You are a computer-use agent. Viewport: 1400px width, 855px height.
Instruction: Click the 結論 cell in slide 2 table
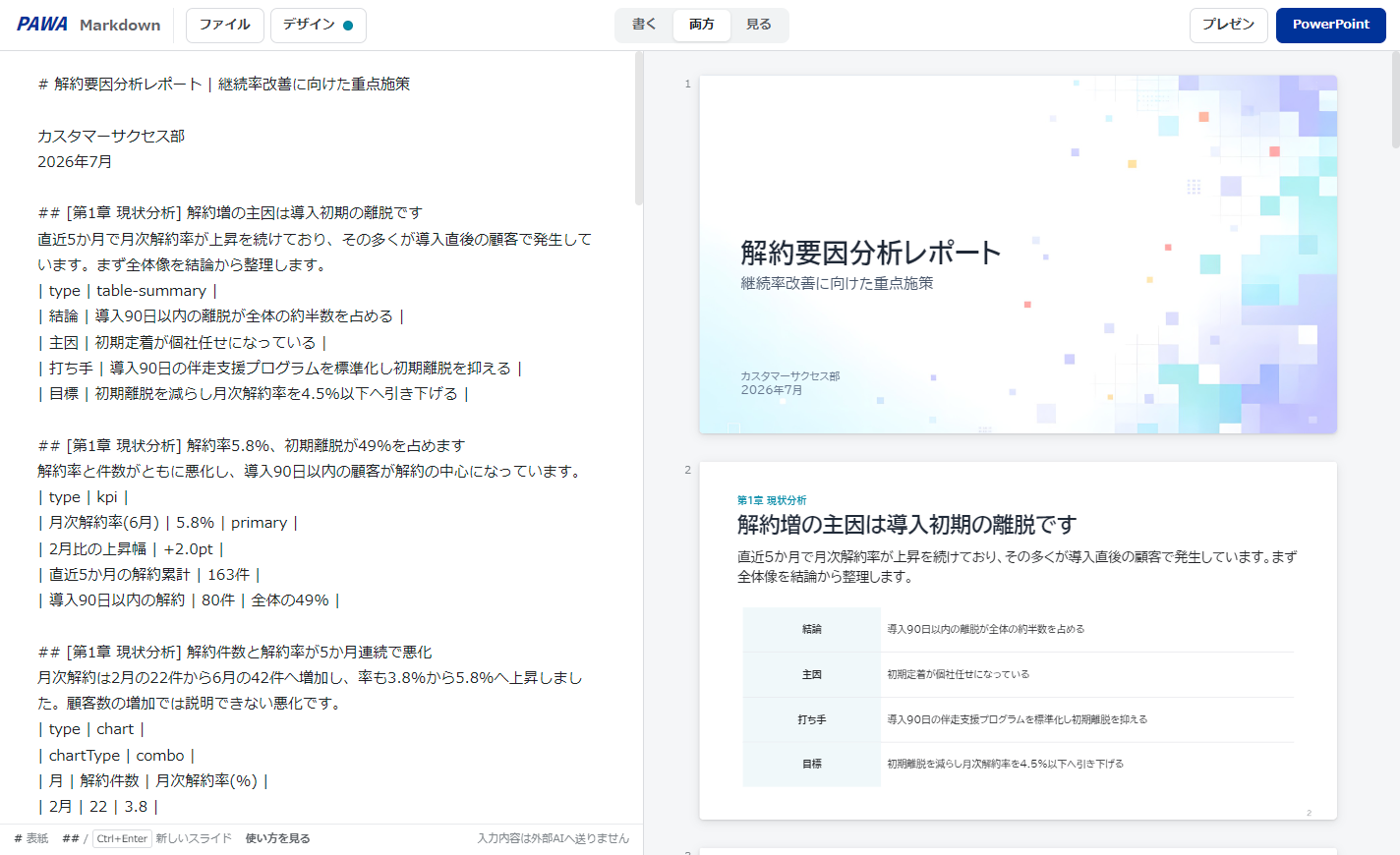pos(812,629)
